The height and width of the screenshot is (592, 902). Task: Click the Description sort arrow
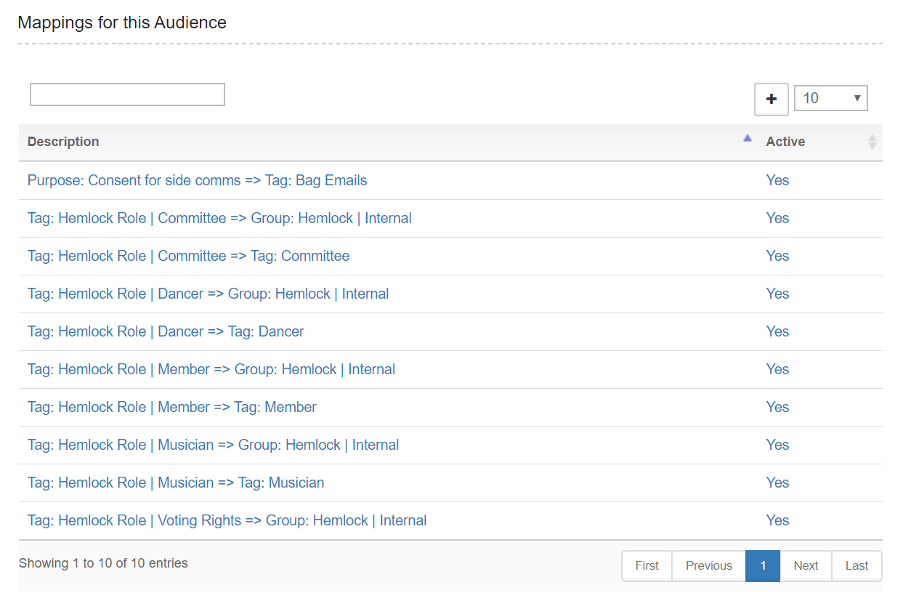pos(747,139)
